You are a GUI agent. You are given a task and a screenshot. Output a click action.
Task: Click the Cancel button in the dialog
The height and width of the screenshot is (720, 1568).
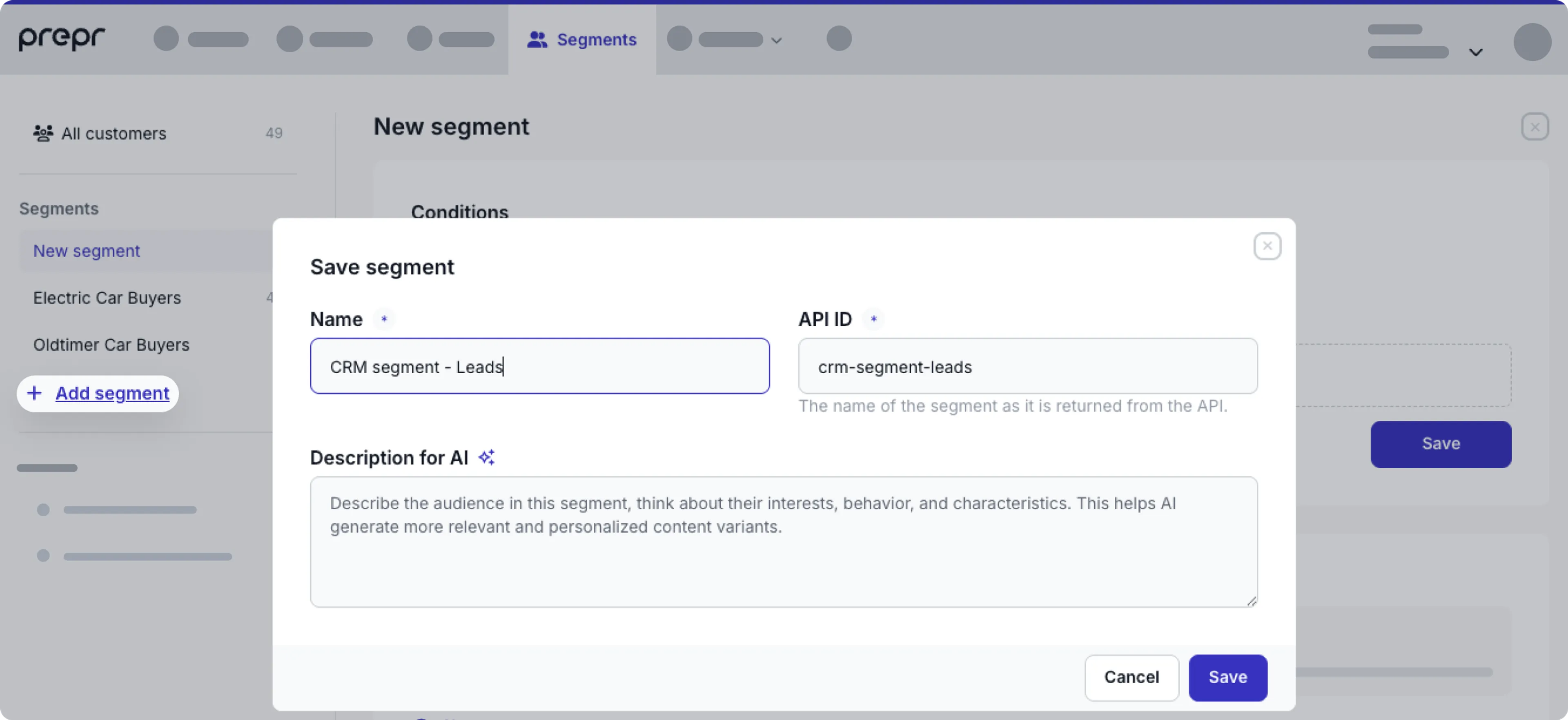1131,678
